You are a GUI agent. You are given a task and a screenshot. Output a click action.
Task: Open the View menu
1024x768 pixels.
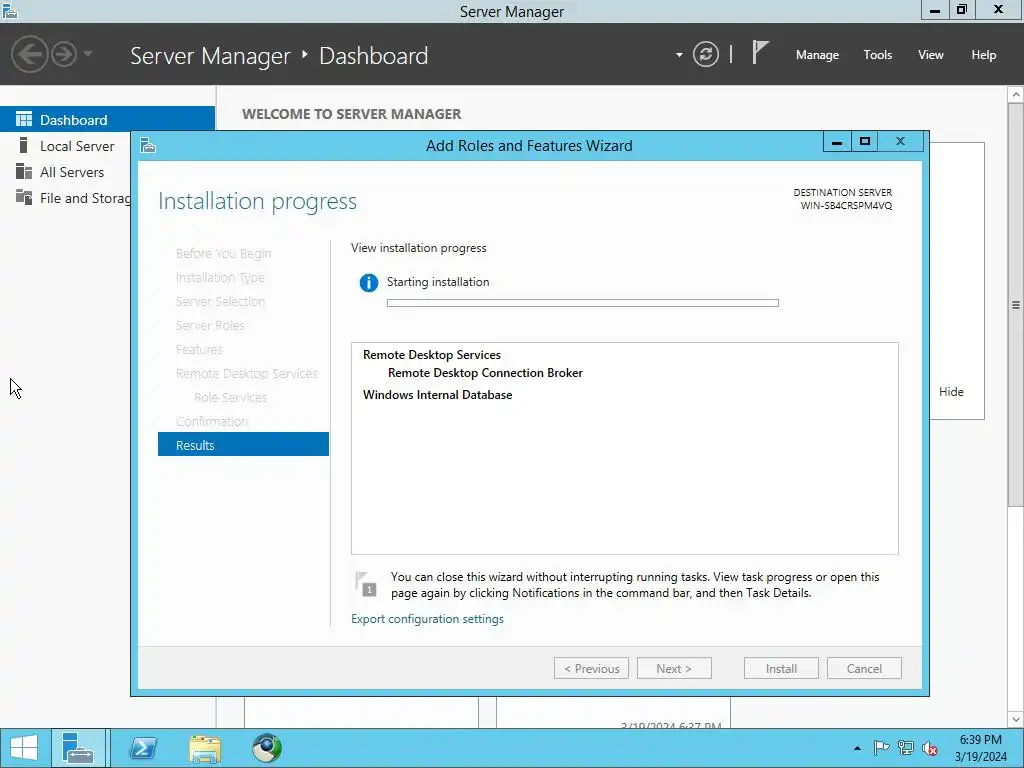coord(930,55)
